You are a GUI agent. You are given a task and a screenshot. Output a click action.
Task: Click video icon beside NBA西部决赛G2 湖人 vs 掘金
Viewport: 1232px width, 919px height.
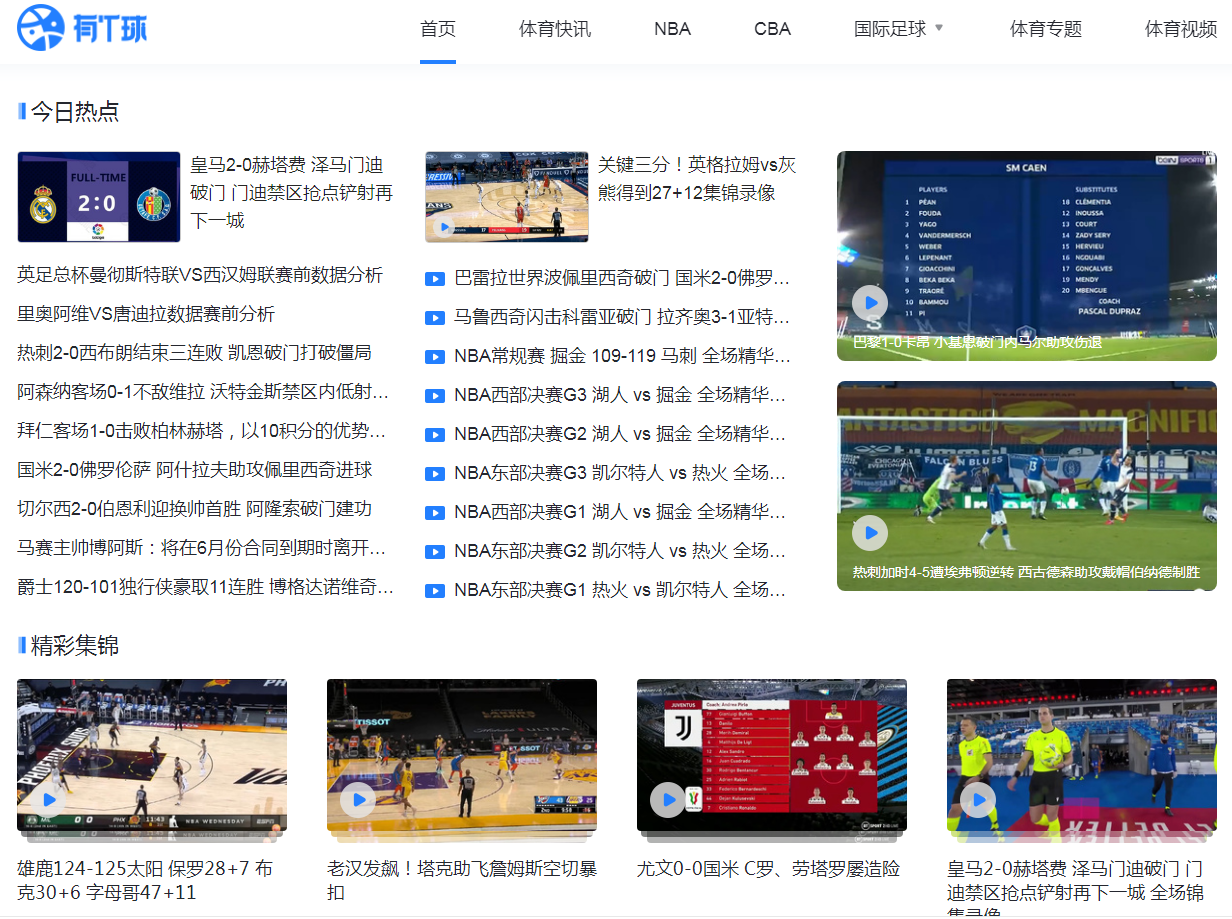435,435
